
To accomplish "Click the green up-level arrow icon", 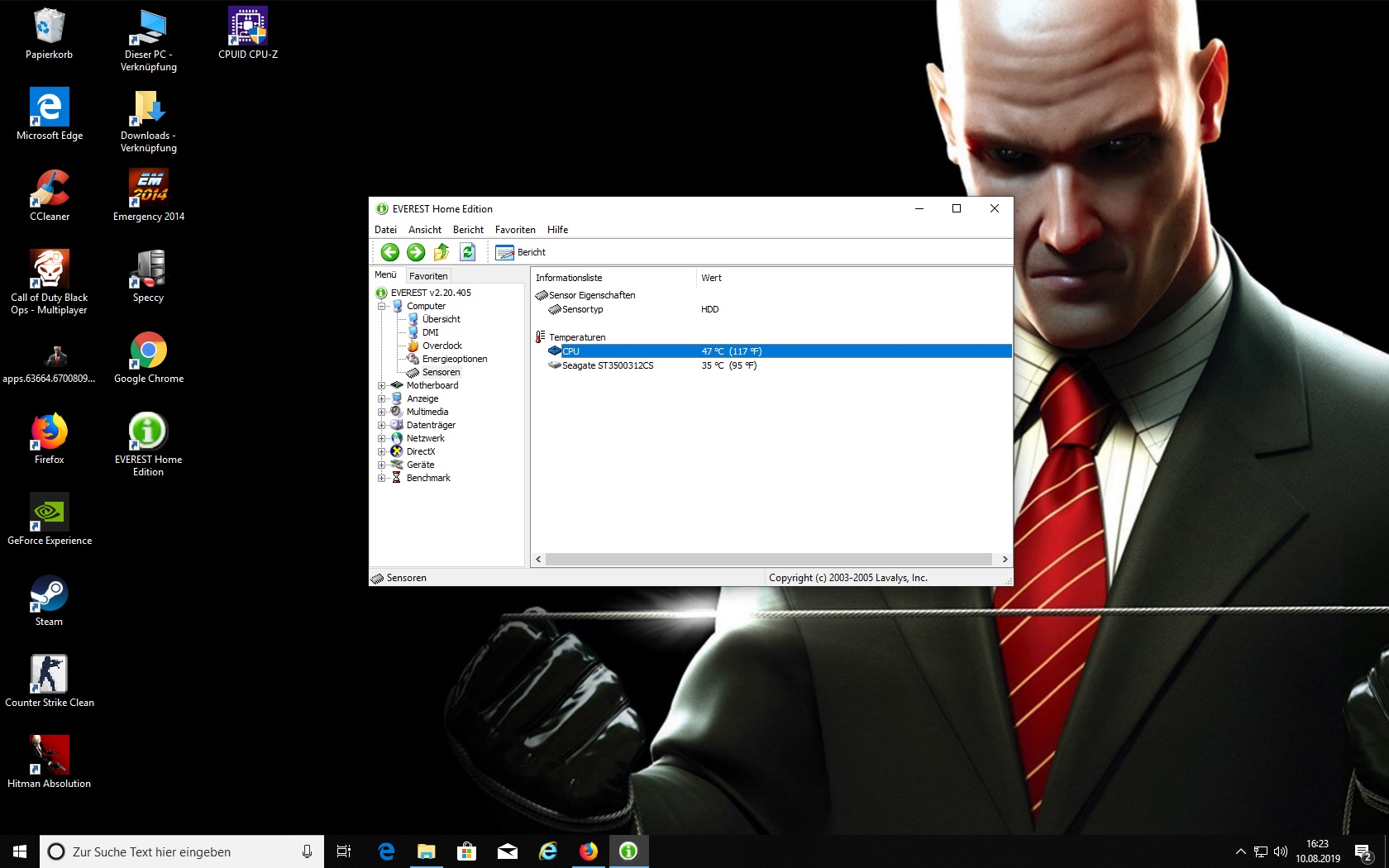I will (x=442, y=252).
